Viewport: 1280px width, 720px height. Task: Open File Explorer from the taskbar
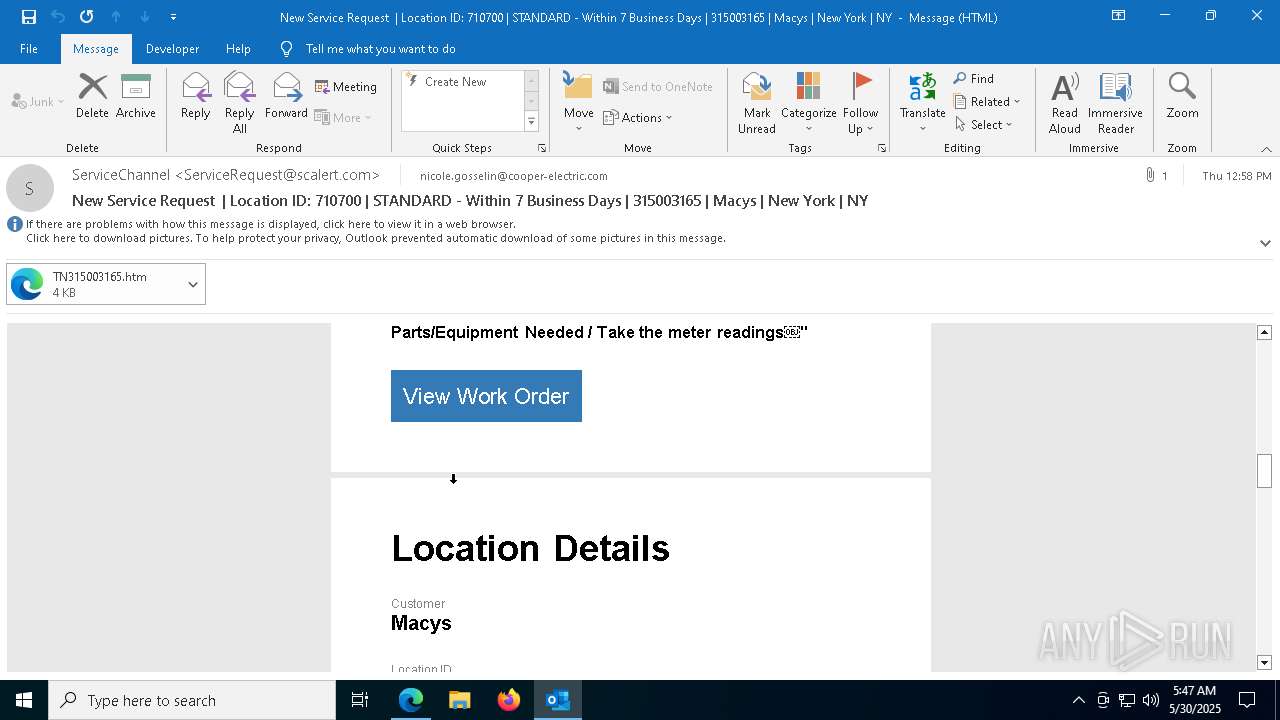click(460, 700)
